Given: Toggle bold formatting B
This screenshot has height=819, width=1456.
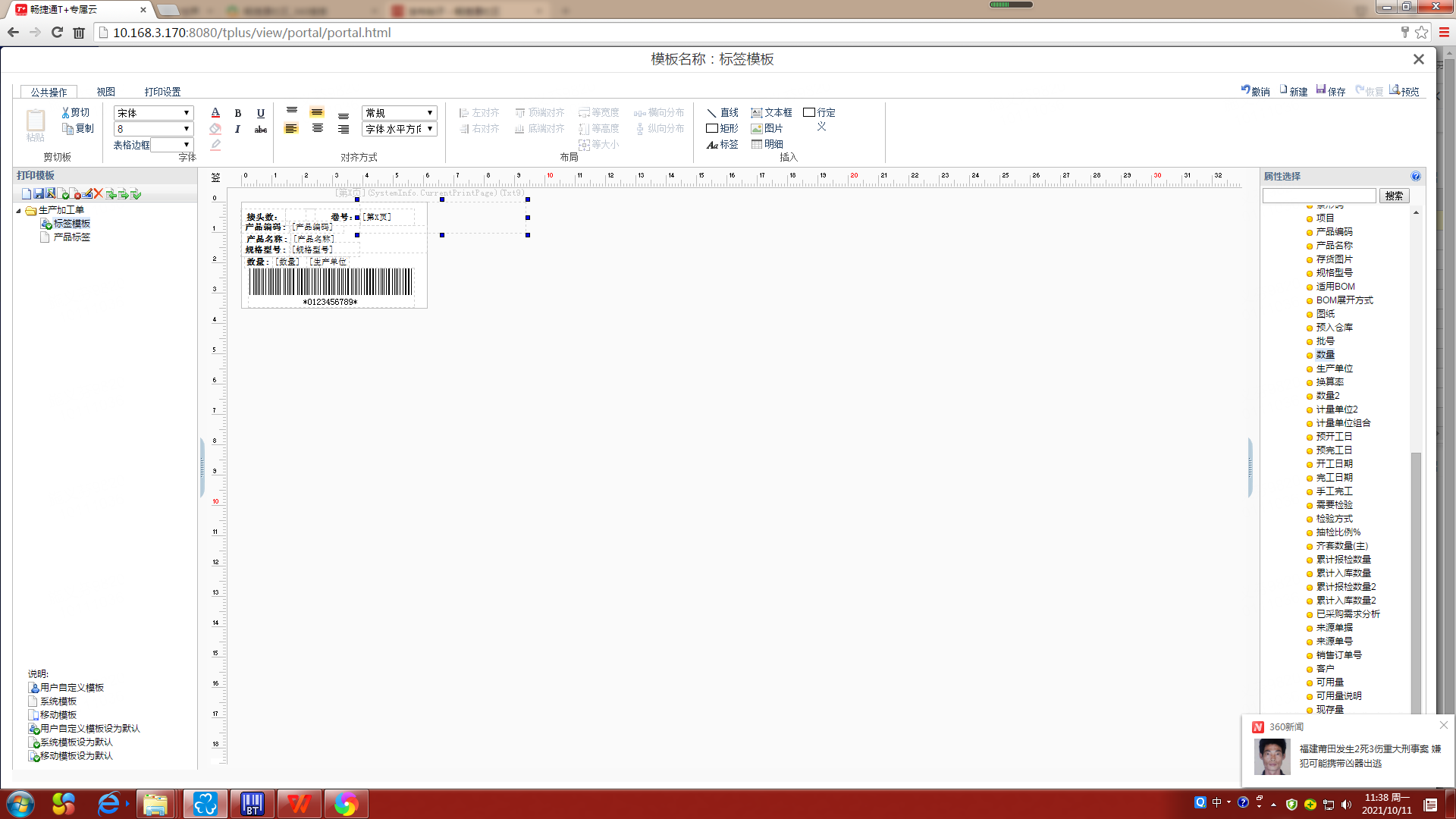Looking at the screenshot, I should [x=237, y=113].
